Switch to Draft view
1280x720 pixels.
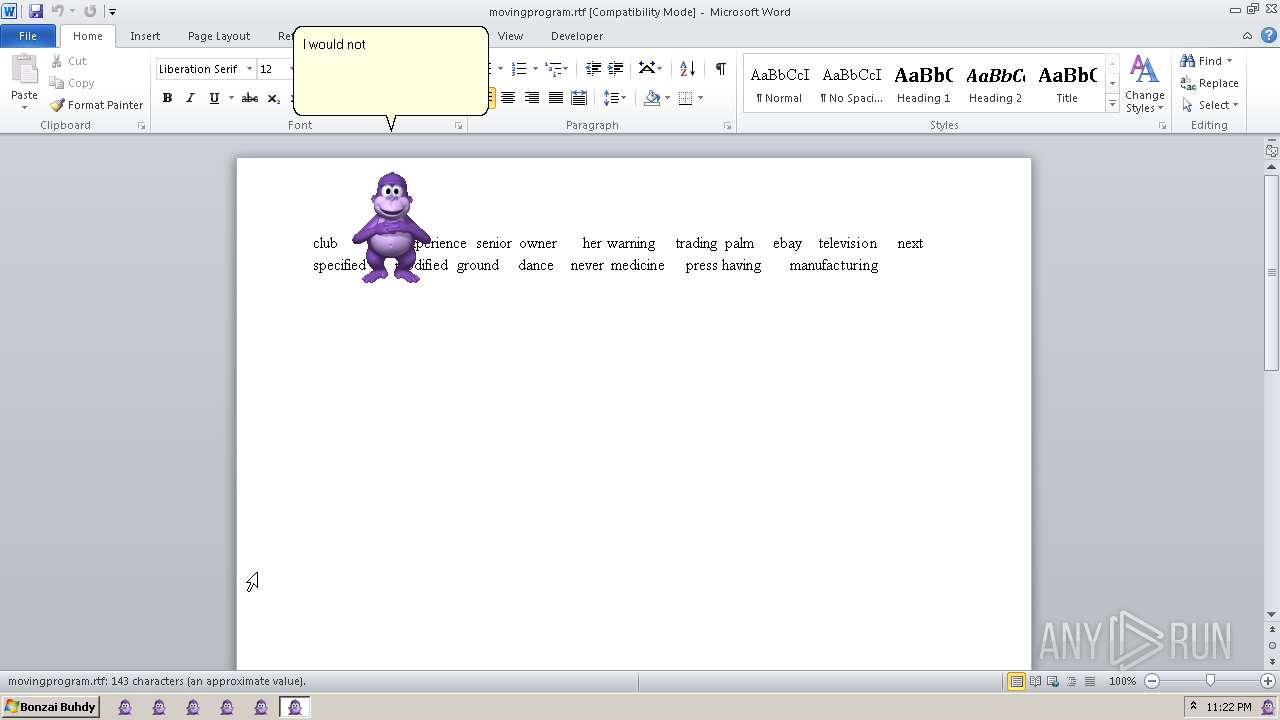pos(1089,681)
